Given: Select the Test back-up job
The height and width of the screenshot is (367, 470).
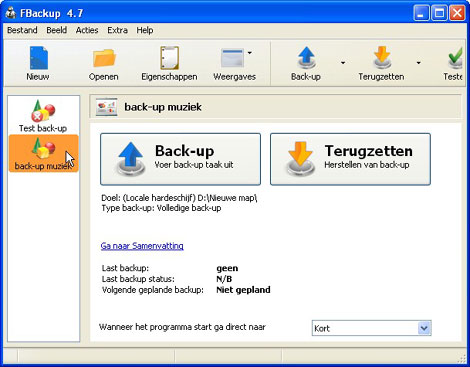Looking at the screenshot, I should pos(43,116).
